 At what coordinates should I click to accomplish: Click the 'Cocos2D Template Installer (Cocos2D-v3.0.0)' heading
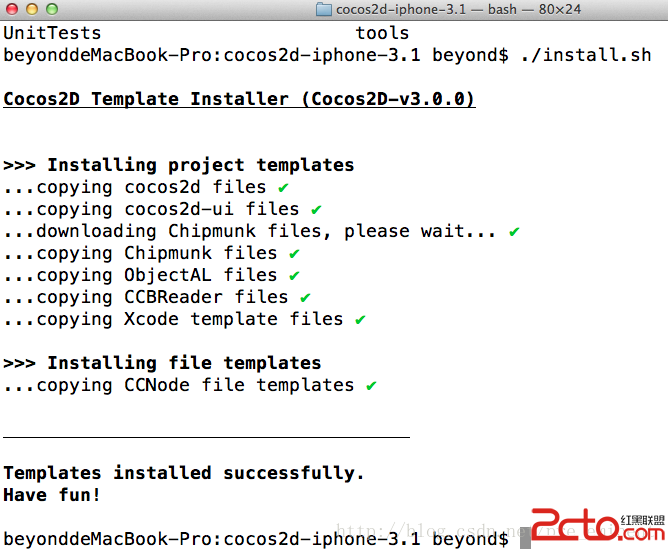[239, 99]
